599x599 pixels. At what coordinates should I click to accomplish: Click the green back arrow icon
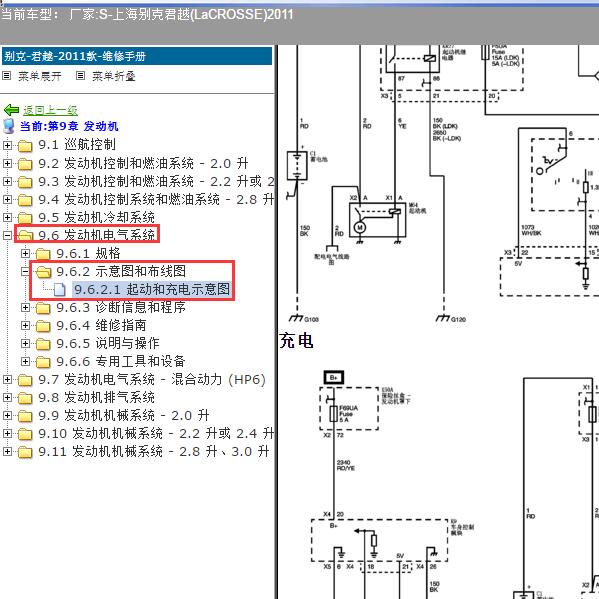coord(11,110)
